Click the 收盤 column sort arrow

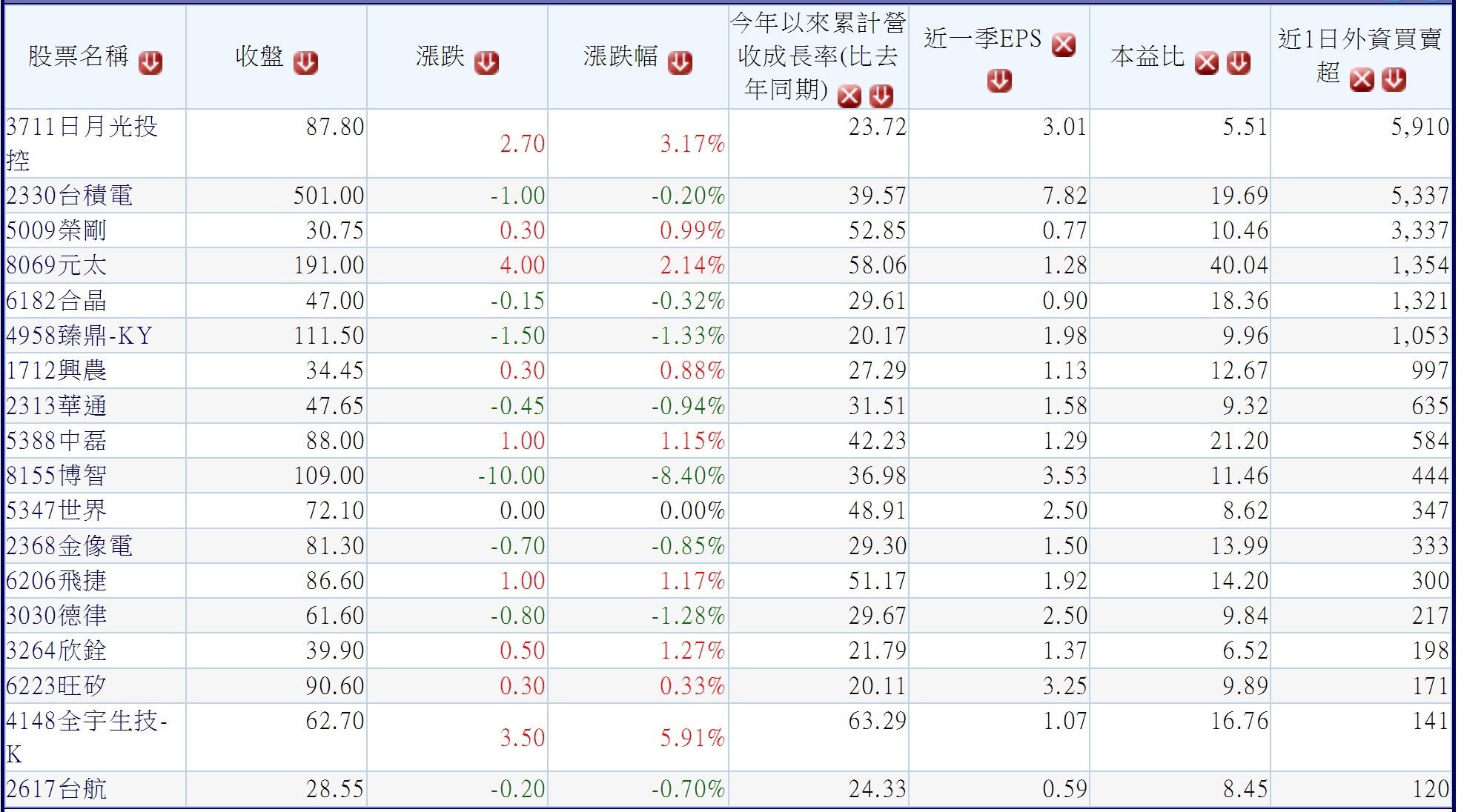click(305, 63)
